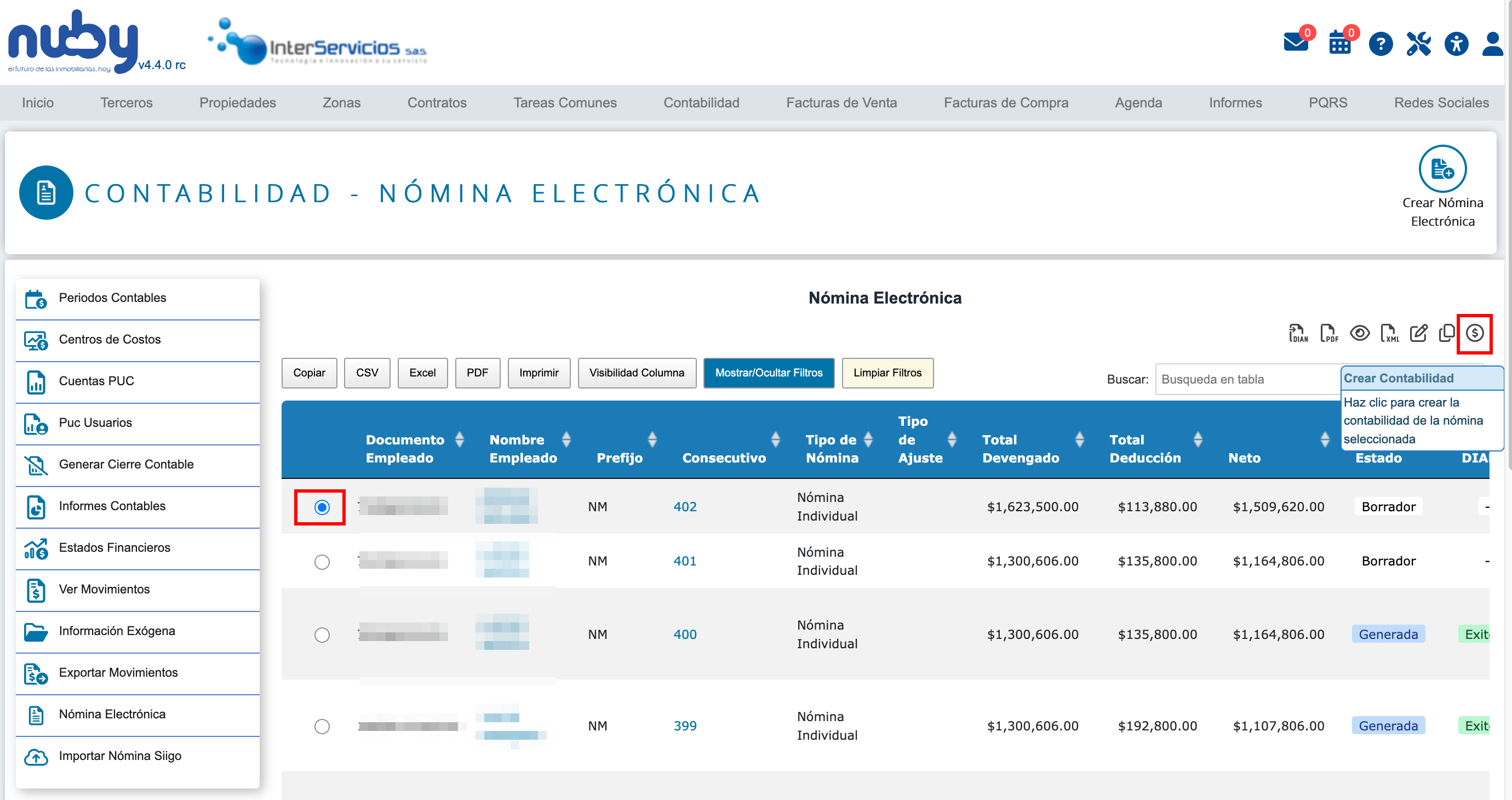This screenshot has width=1512, height=800.
Task: Open the mail envelope notifications icon
Action: coord(1296,43)
